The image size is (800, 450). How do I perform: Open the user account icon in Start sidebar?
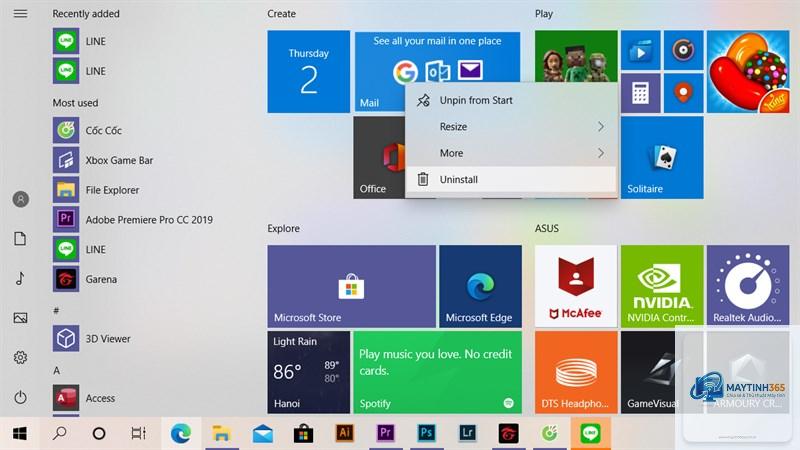20,199
